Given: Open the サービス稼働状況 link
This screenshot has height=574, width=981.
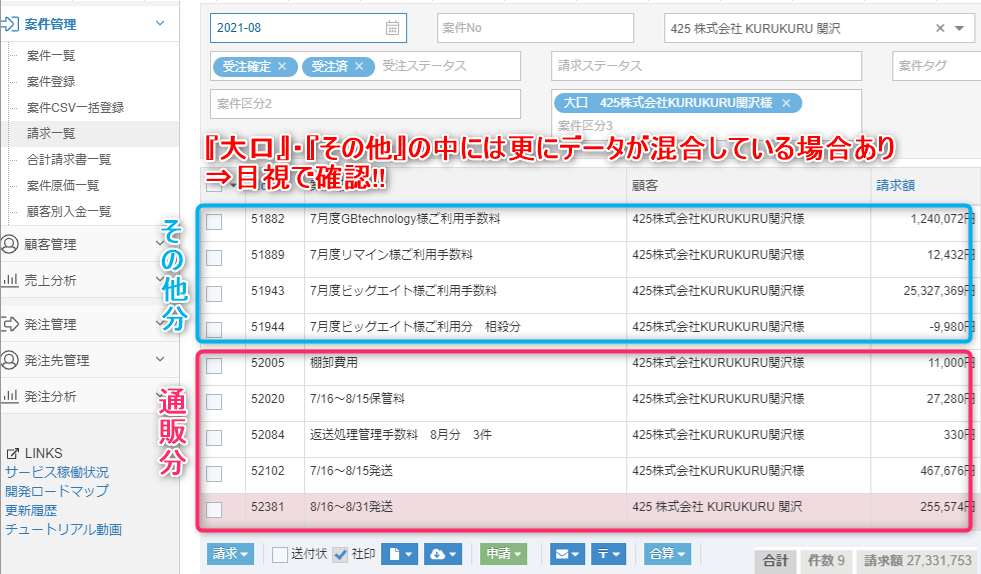Looking at the screenshot, I should point(57,472).
